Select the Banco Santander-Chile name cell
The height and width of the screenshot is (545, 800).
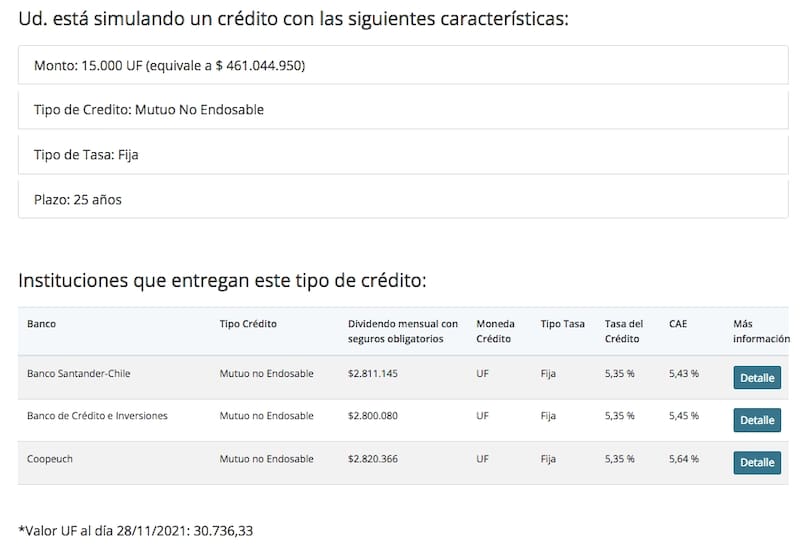tap(79, 373)
